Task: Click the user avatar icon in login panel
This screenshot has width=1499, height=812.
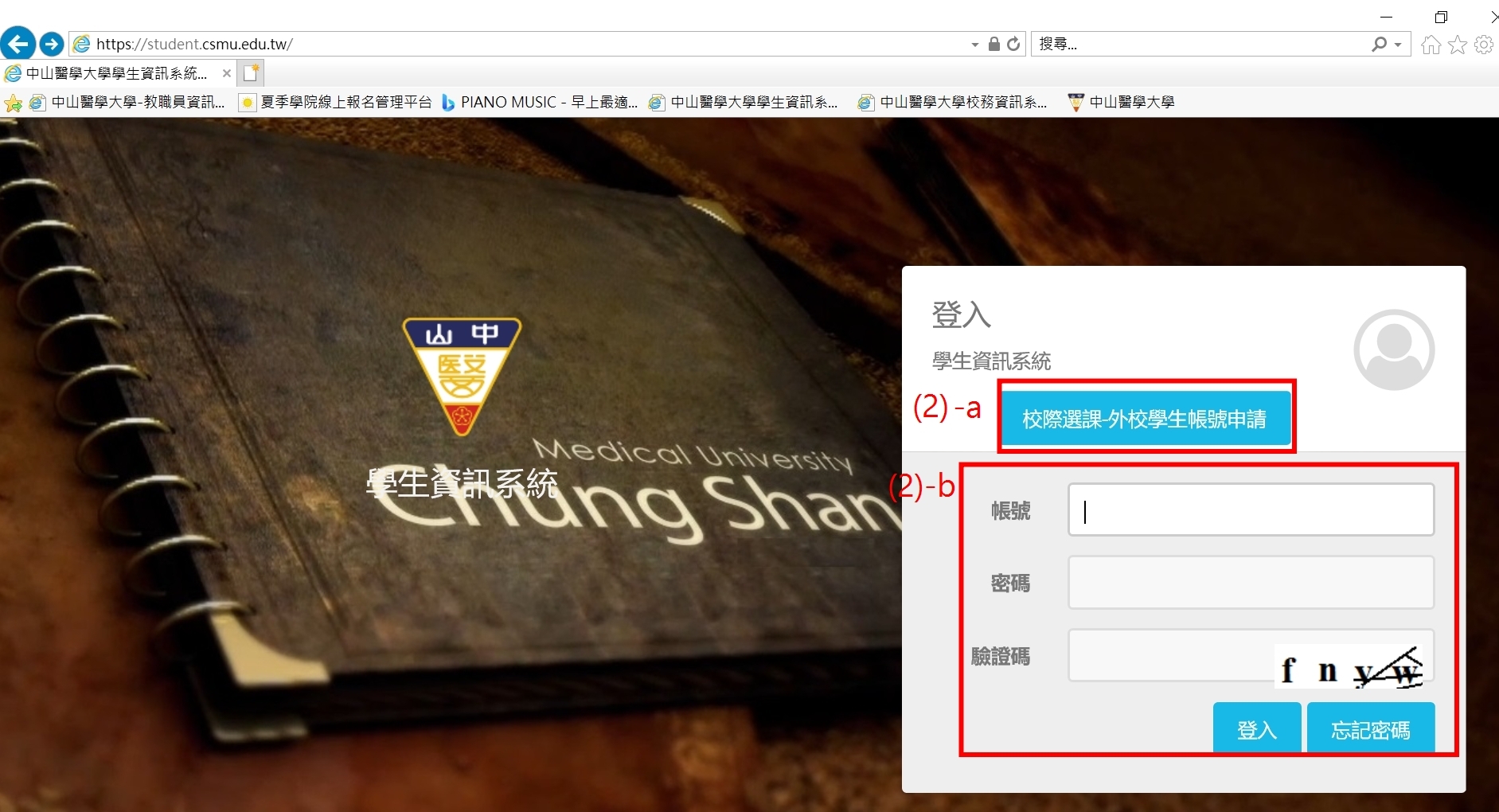Action: click(1393, 349)
